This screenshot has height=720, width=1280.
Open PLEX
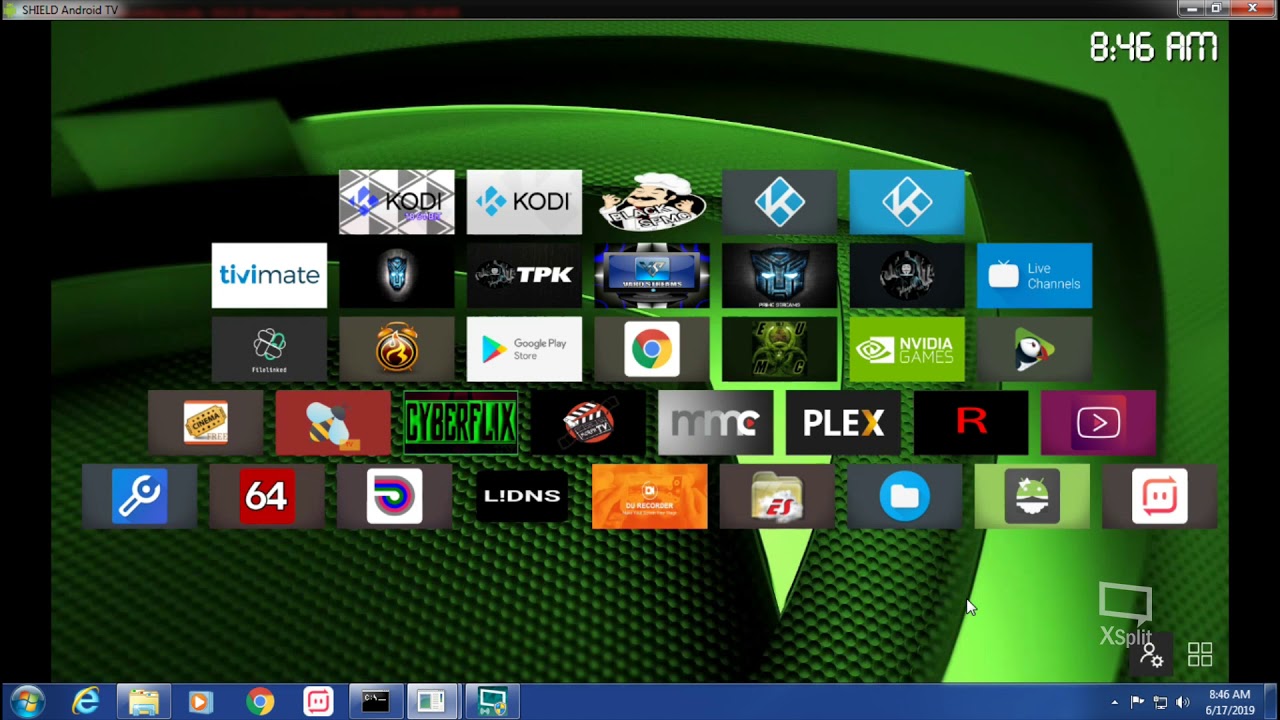(x=843, y=423)
